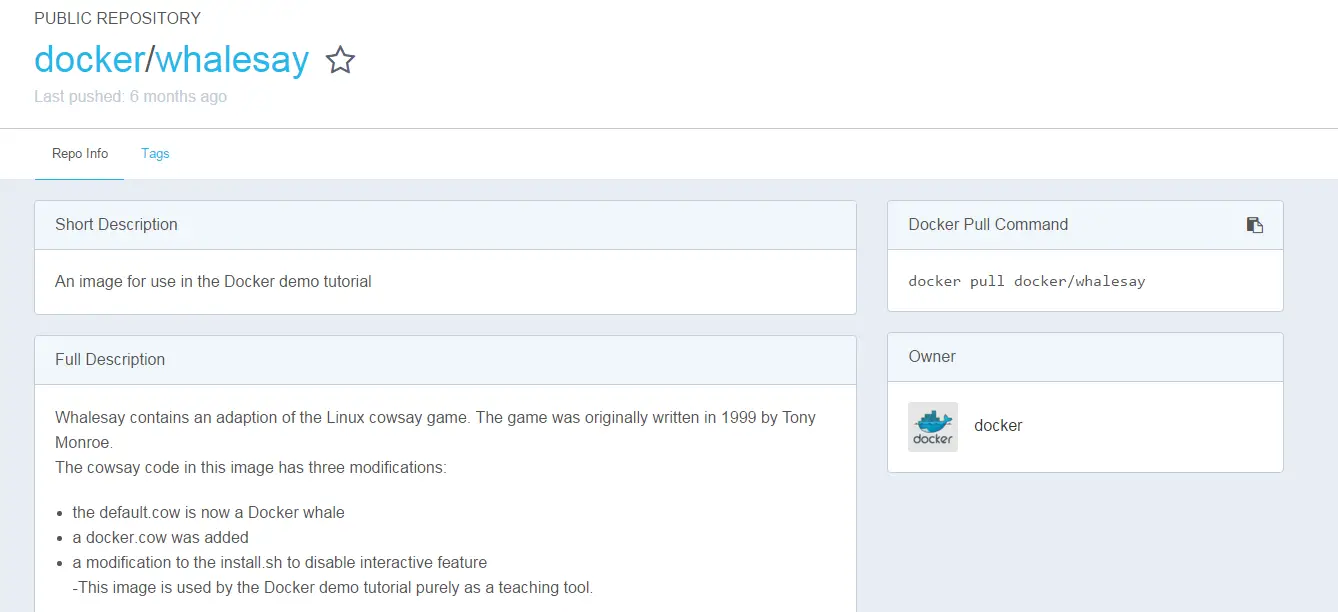Screen dimensions: 1338x612
Task: Click the Short Description heading
Action: point(116,225)
